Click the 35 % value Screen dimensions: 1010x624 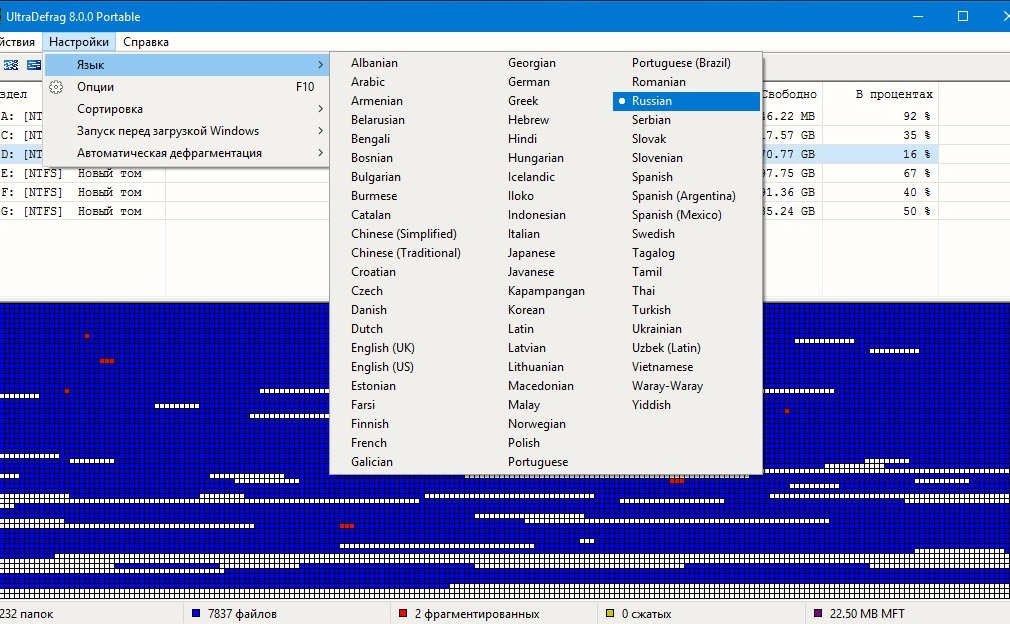point(917,135)
